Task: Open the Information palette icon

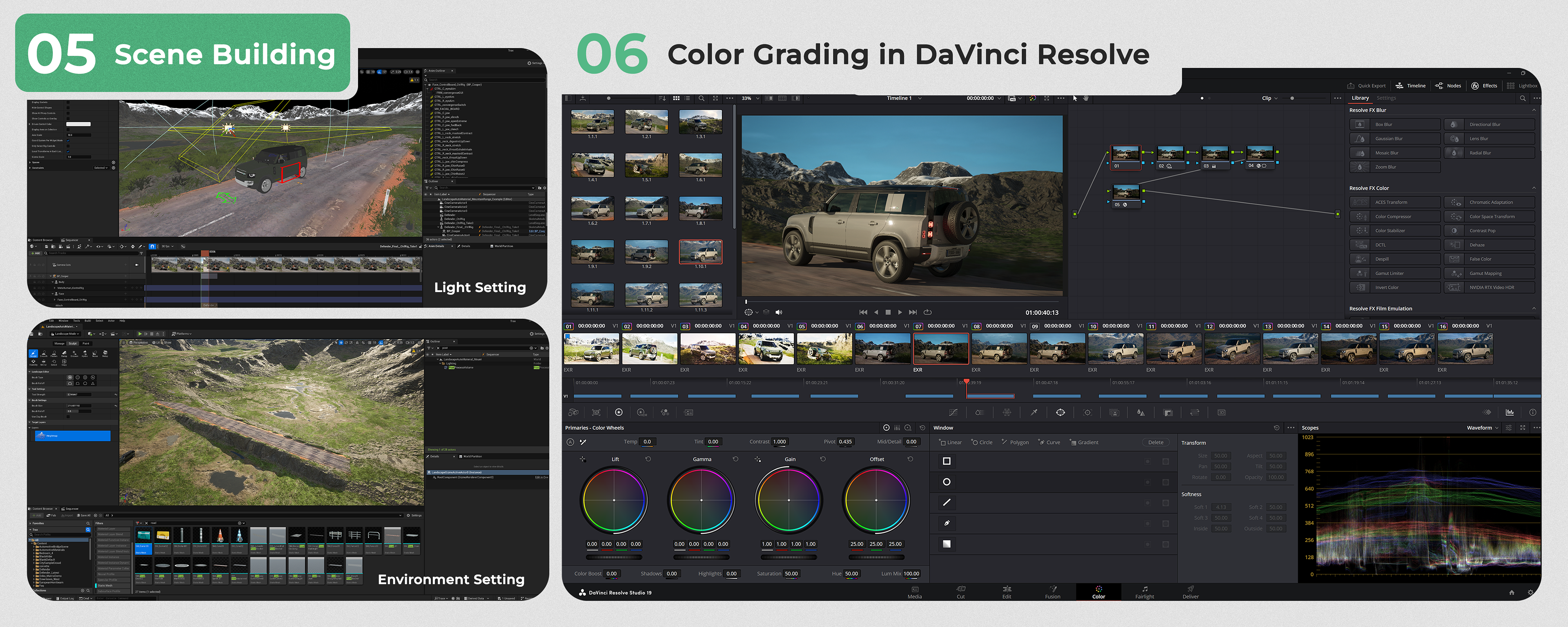Action: [x=1533, y=413]
